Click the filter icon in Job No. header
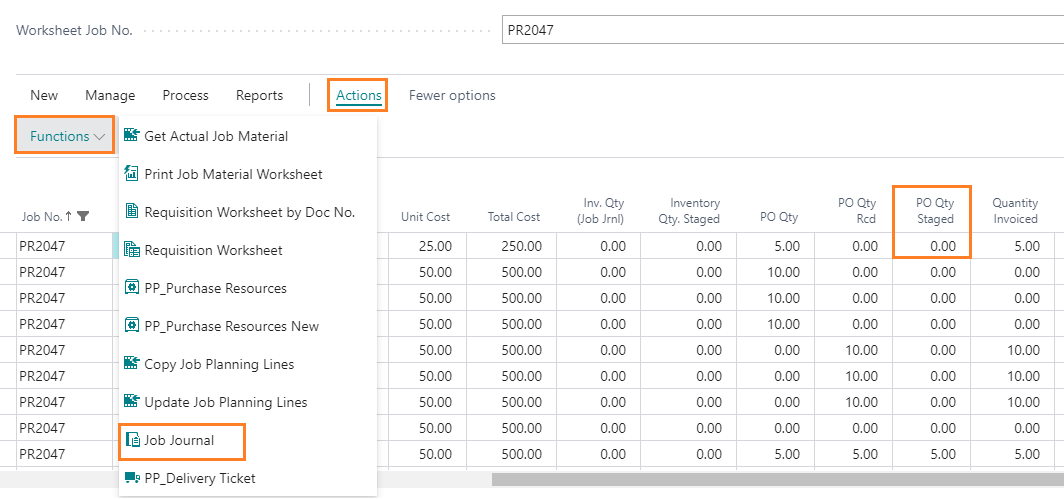1064x499 pixels. pos(83,216)
